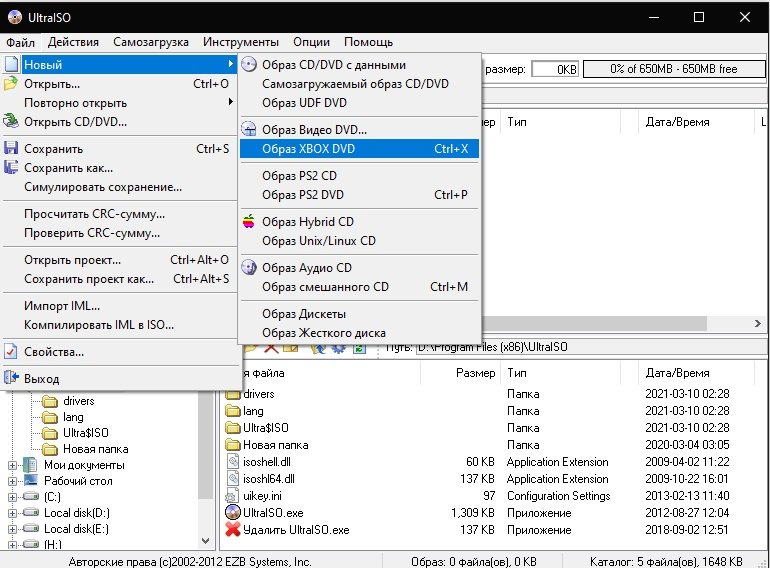This screenshot has width=770, height=568.
Task: Choose Образ Дискеты entry
Action: point(359,314)
